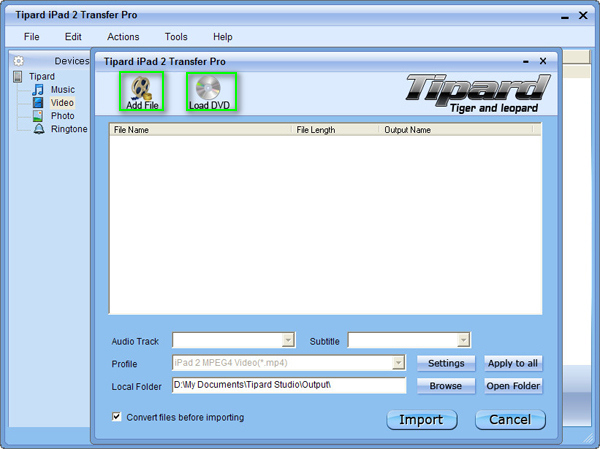Screen dimensions: 600x449
Task: Open the Music category label
Action: point(63,90)
